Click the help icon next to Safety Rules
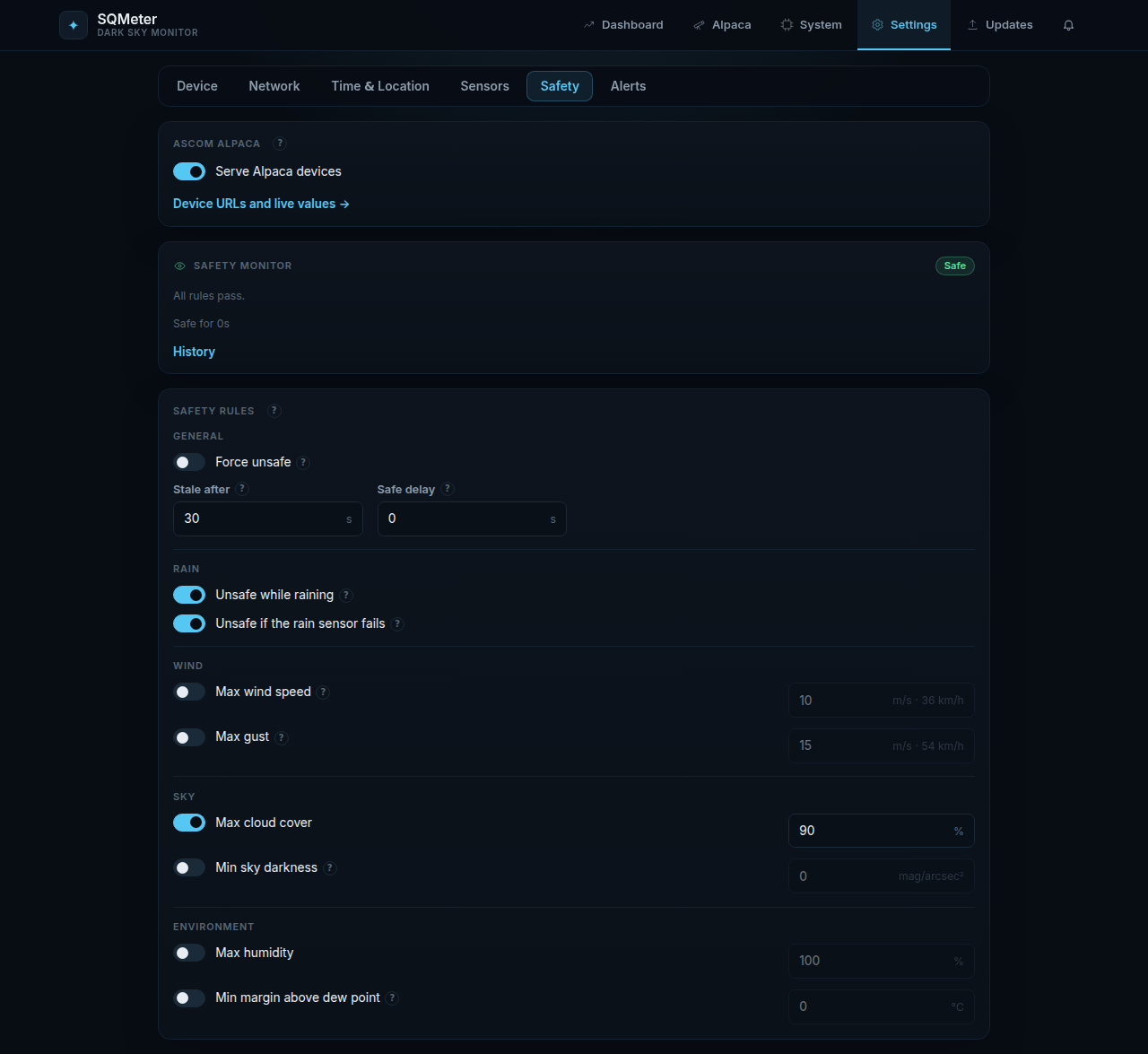Screen dimensions: 1148x1054 [274, 411]
